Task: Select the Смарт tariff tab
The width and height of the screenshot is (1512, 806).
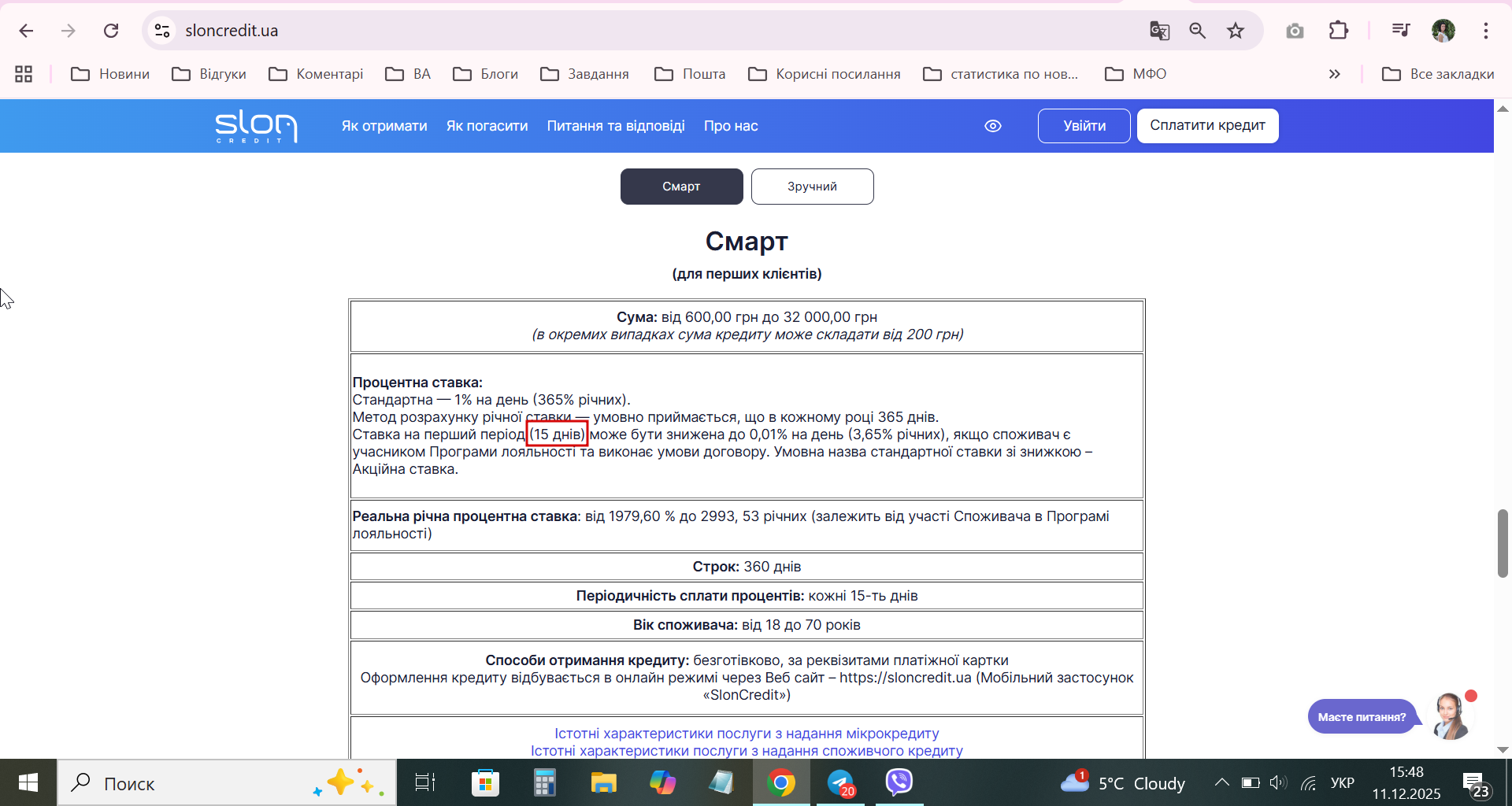Action: 681,187
